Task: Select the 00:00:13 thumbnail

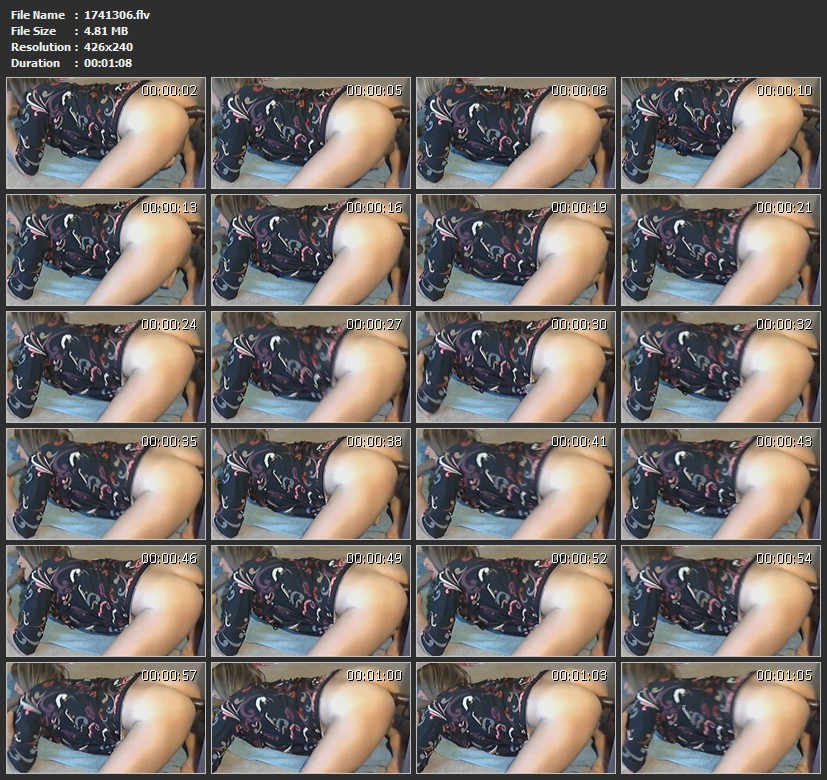Action: pyautogui.click(x=106, y=250)
